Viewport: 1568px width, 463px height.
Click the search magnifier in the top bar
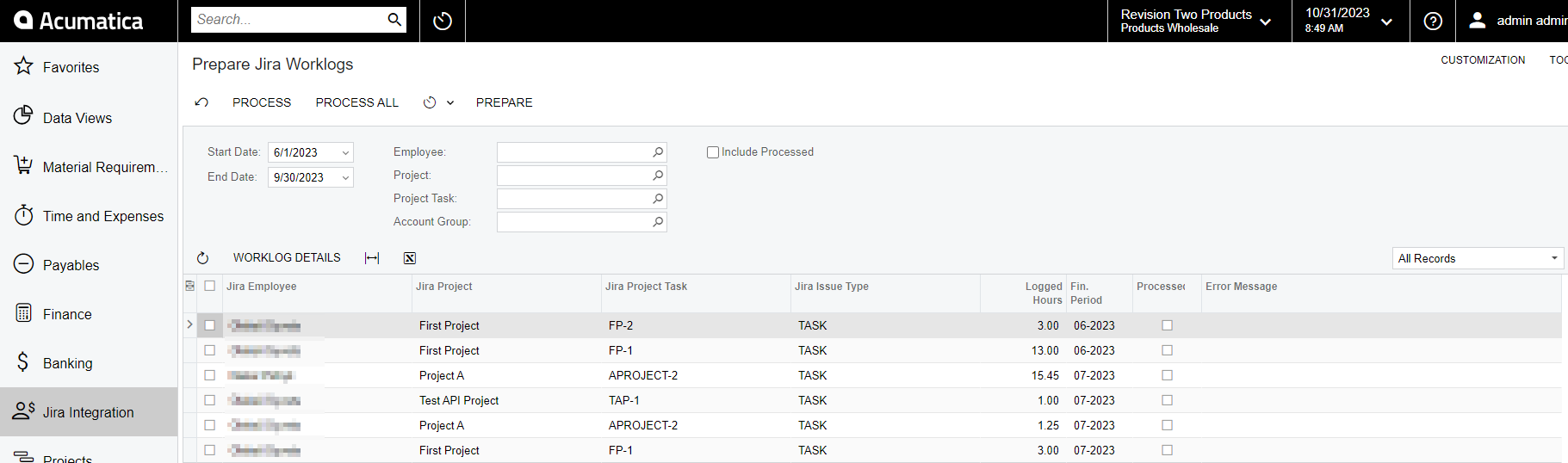click(x=394, y=20)
